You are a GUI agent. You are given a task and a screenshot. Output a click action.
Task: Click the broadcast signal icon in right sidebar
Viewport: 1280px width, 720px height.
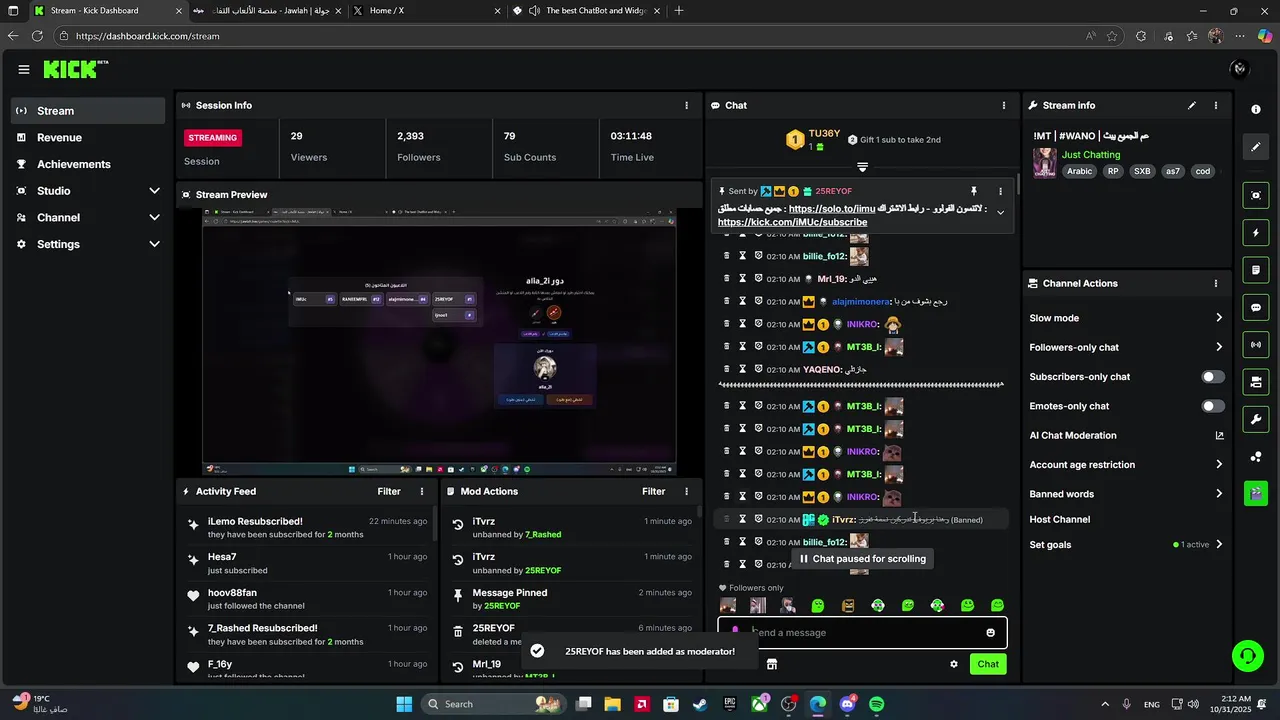click(x=1256, y=345)
